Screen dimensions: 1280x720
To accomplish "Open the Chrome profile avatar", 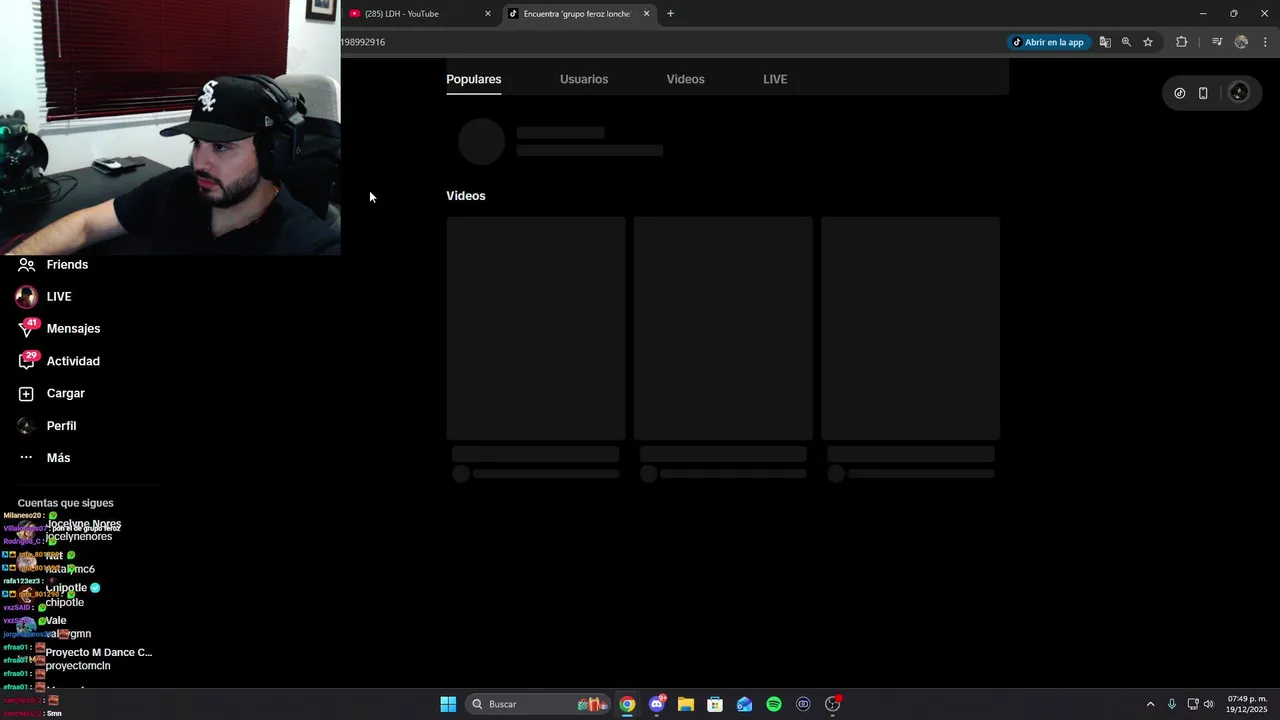I will coord(1241,42).
